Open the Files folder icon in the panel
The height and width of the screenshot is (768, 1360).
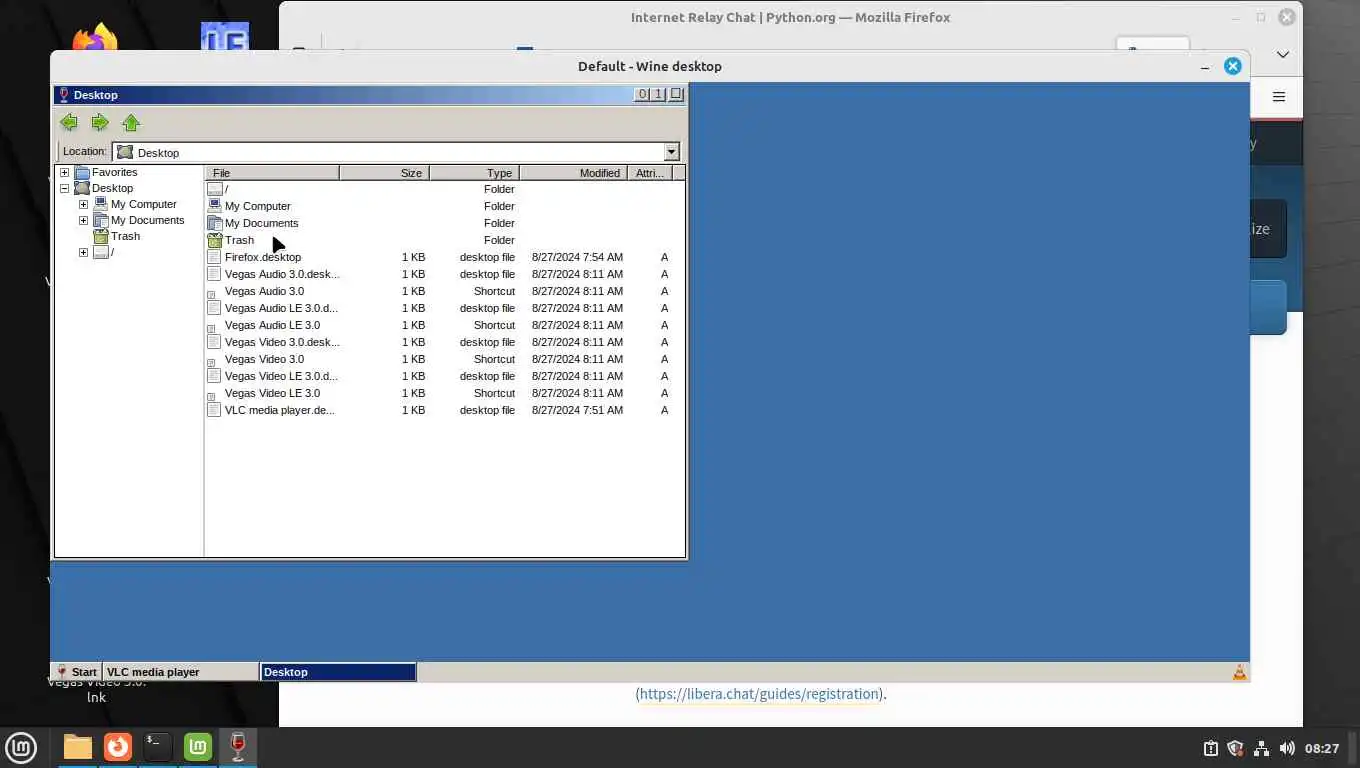coord(77,747)
